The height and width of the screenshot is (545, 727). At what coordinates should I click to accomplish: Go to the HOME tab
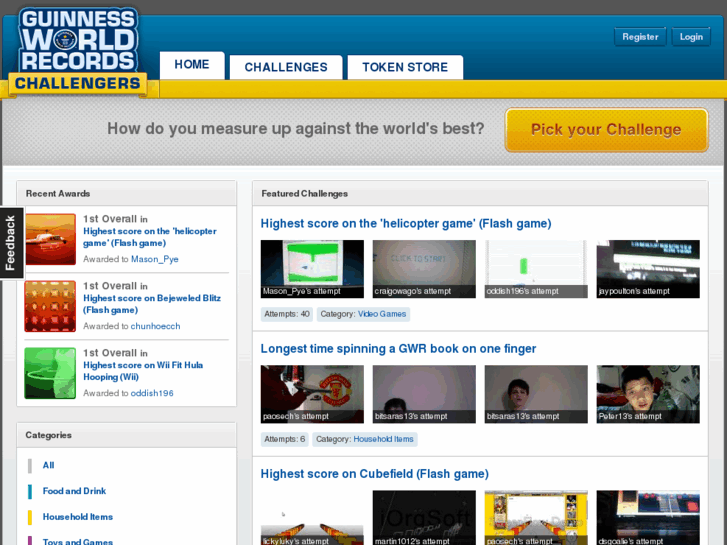(x=192, y=65)
